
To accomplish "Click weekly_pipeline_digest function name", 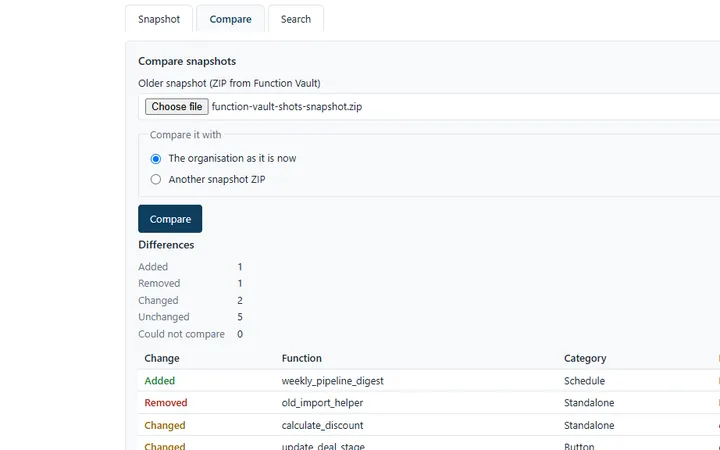I will (x=332, y=381).
